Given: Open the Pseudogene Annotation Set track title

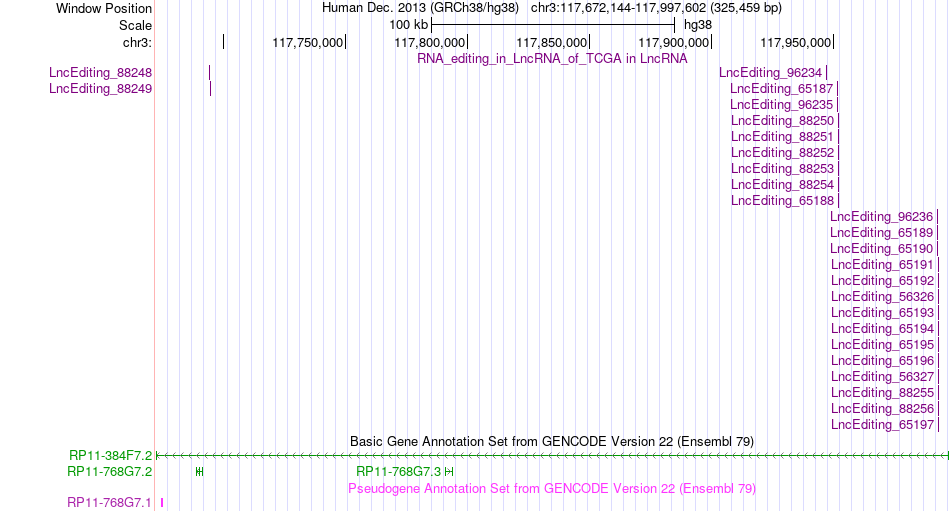Looking at the screenshot, I should click(x=552, y=489).
